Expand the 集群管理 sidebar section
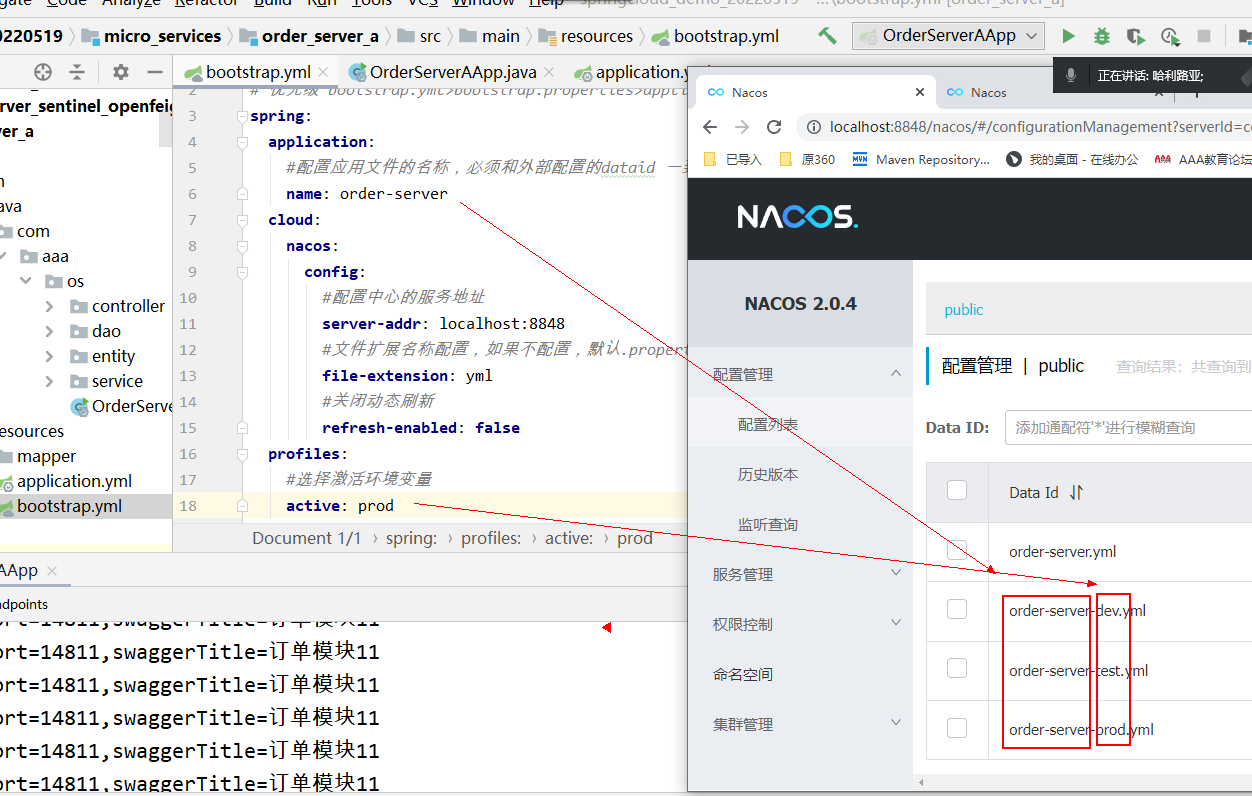Viewport: 1252px width, 796px height. (896, 723)
